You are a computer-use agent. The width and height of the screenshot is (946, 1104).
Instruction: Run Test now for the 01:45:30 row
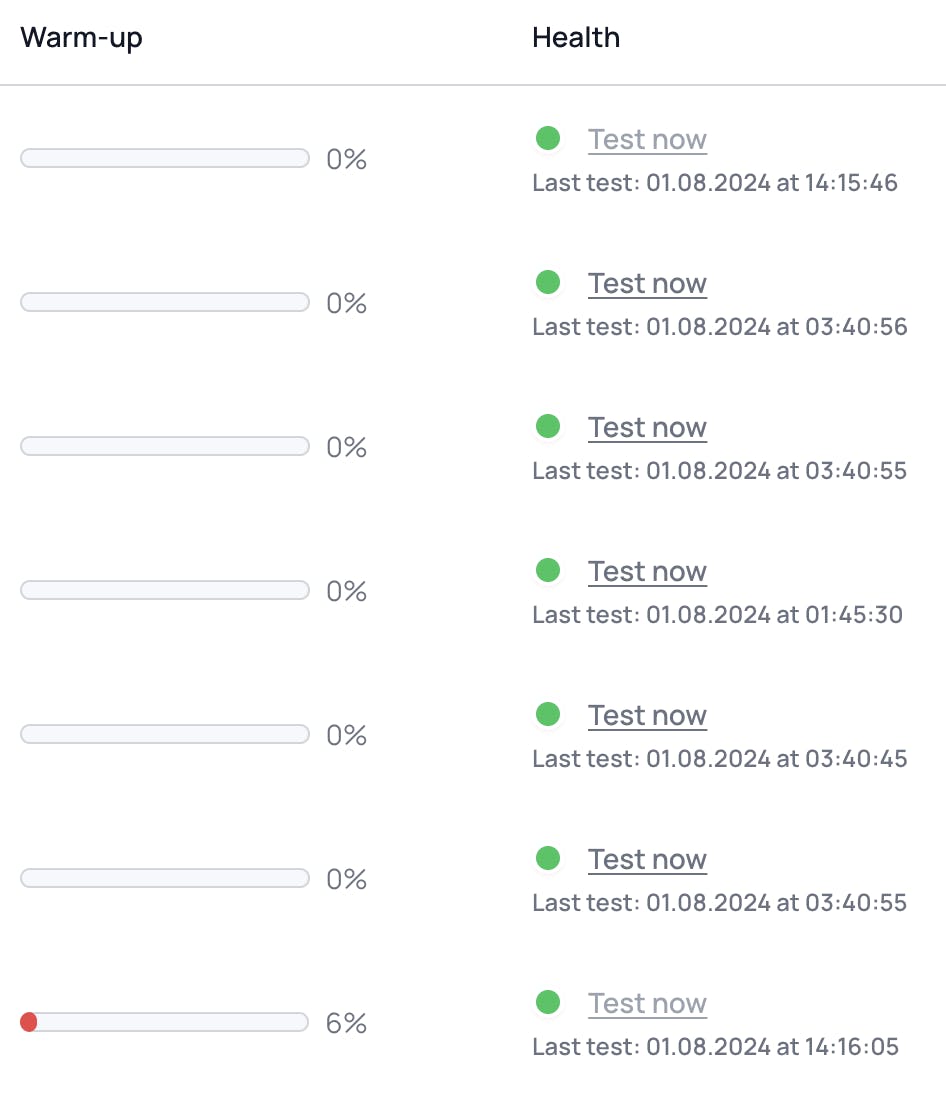pos(647,572)
